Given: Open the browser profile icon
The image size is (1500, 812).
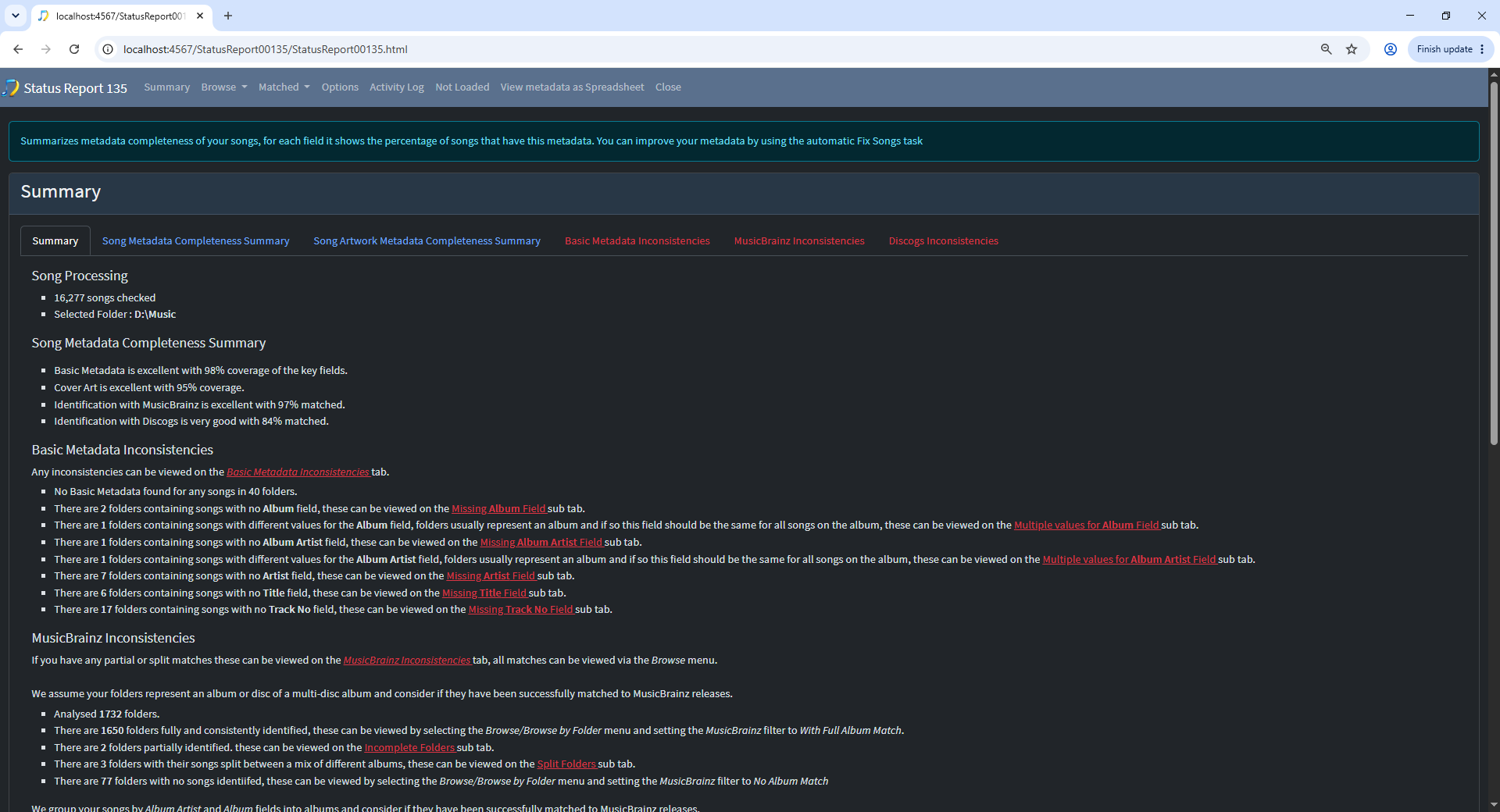Looking at the screenshot, I should (1391, 49).
